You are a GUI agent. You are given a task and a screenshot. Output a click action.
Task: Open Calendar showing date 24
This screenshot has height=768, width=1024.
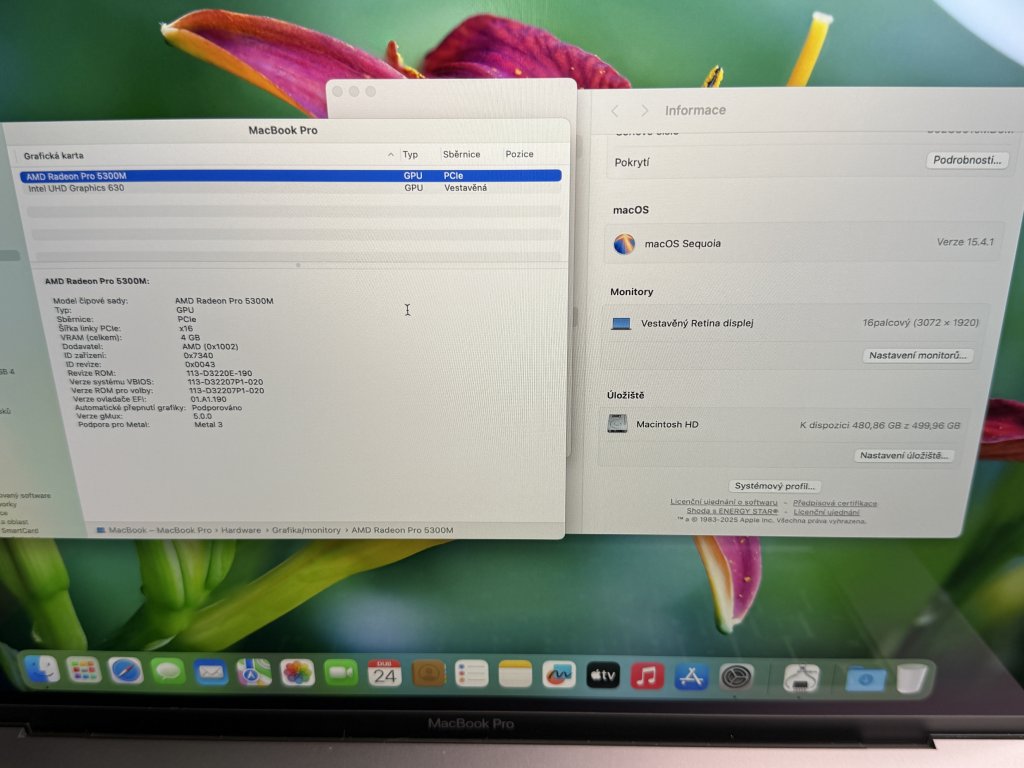[x=385, y=674]
